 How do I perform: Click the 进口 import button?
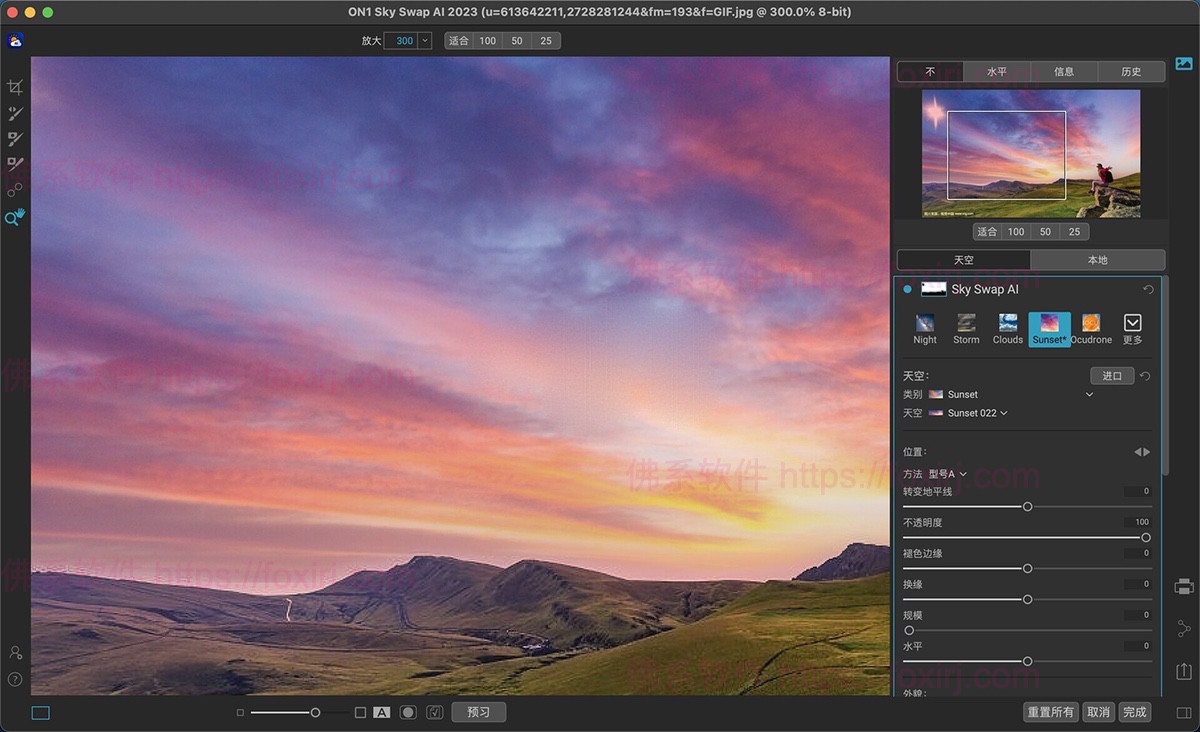(1112, 376)
